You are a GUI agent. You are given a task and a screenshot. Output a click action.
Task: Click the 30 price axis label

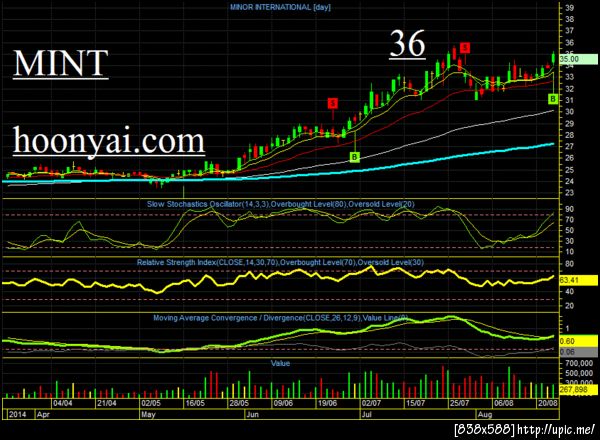569,112
